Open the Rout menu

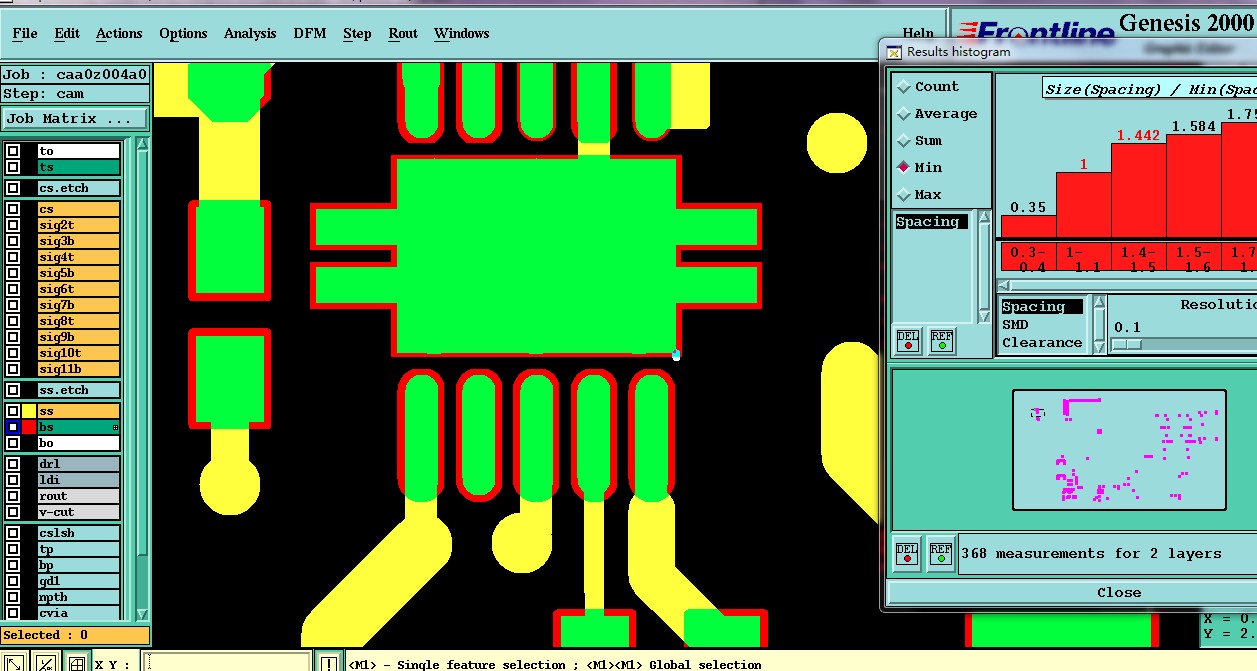403,33
